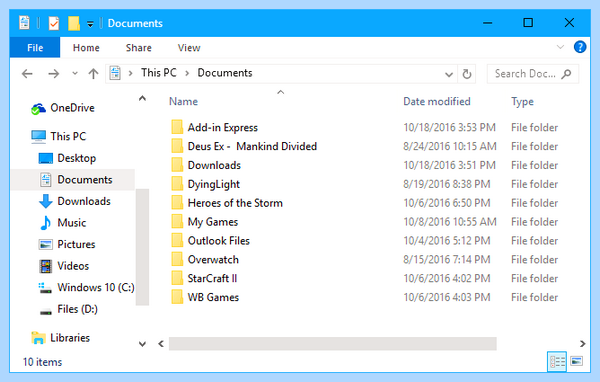Open the Customize Quick Access Toolbar arrow

[x=90, y=24]
